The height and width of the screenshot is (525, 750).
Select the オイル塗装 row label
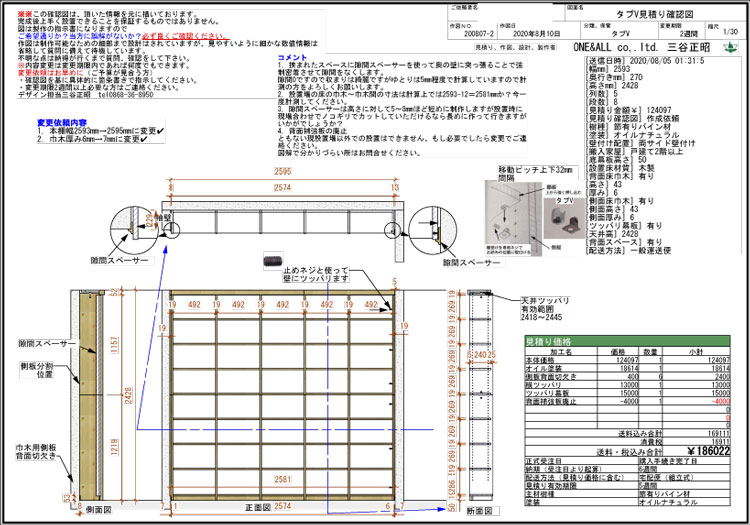tap(543, 369)
